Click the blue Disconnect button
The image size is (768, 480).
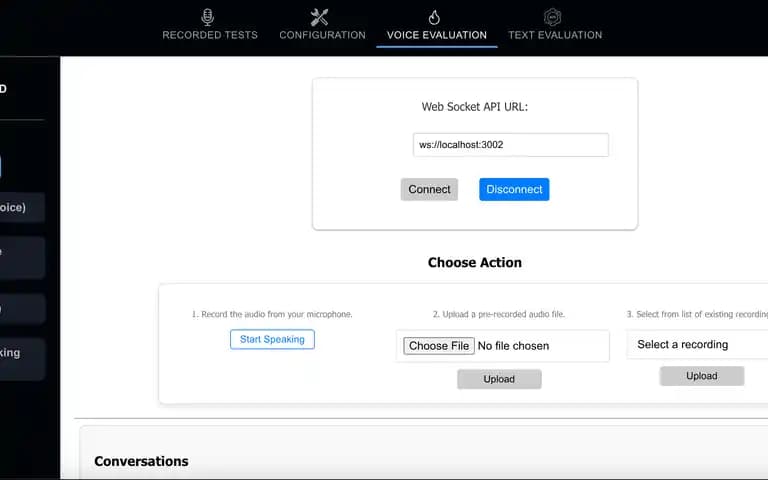(x=514, y=190)
